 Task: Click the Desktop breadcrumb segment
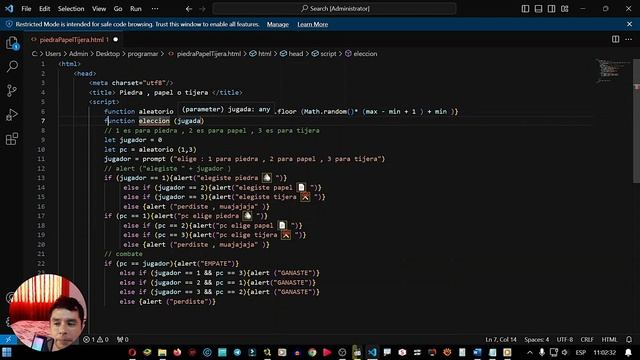pos(108,53)
